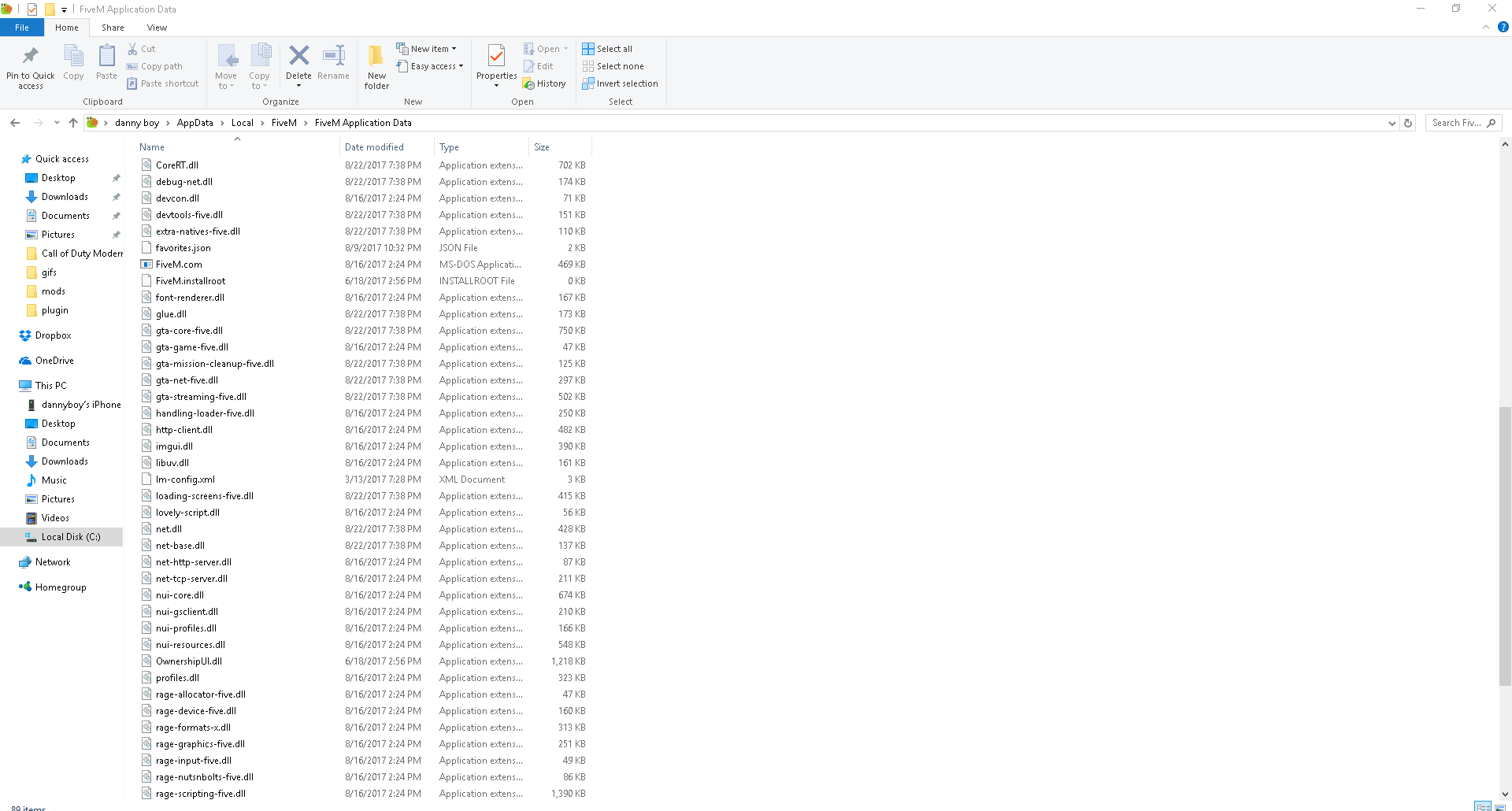Sort files by the Type column header
The height and width of the screenshot is (811, 1512).
pyautogui.click(x=481, y=147)
